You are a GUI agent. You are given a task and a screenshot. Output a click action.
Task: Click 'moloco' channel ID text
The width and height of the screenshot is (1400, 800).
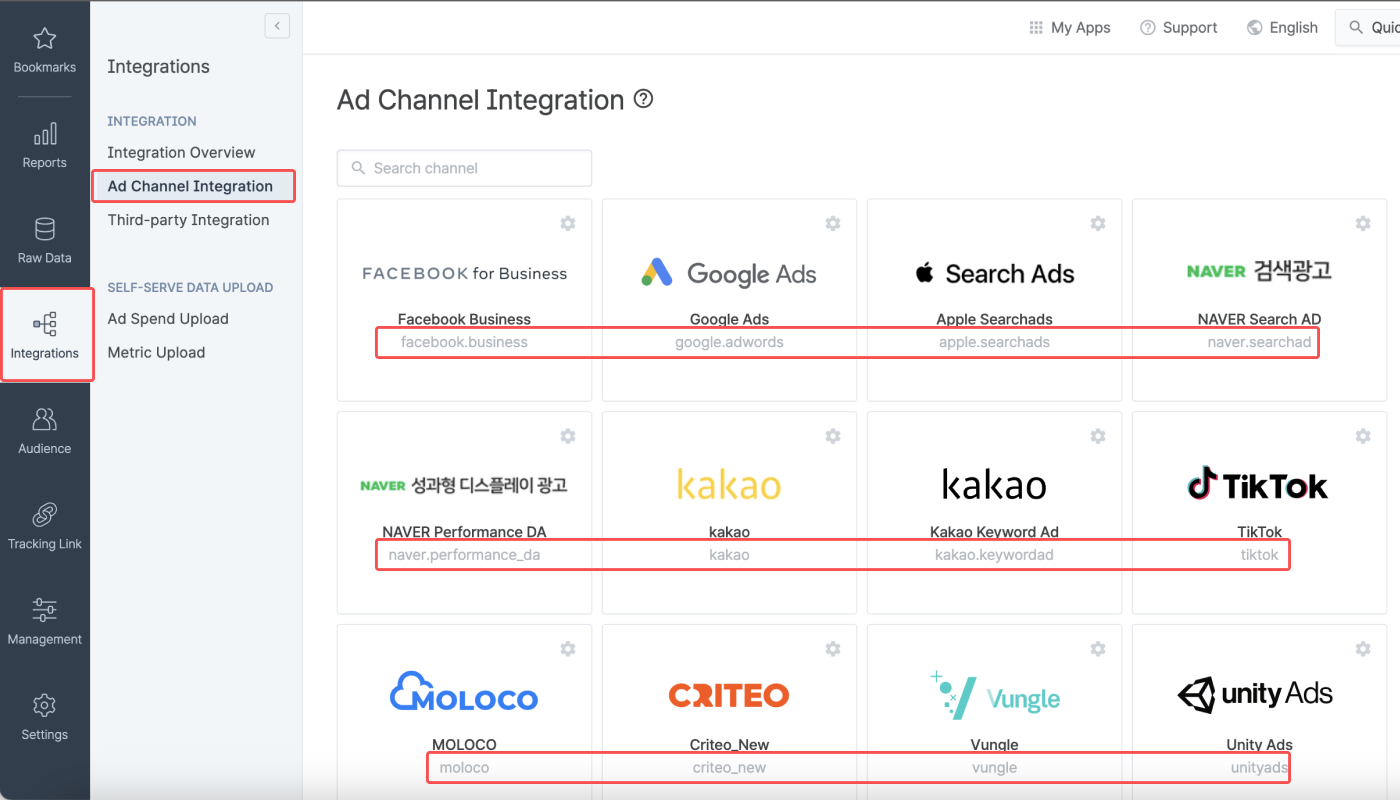click(x=464, y=767)
